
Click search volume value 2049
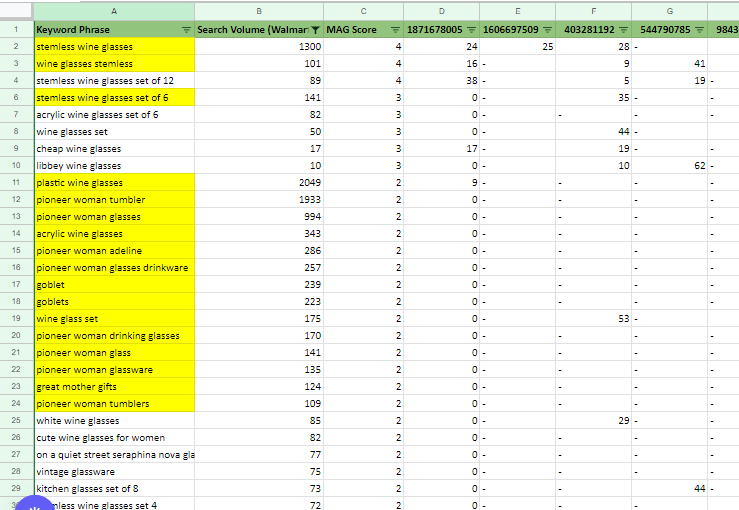click(x=259, y=182)
